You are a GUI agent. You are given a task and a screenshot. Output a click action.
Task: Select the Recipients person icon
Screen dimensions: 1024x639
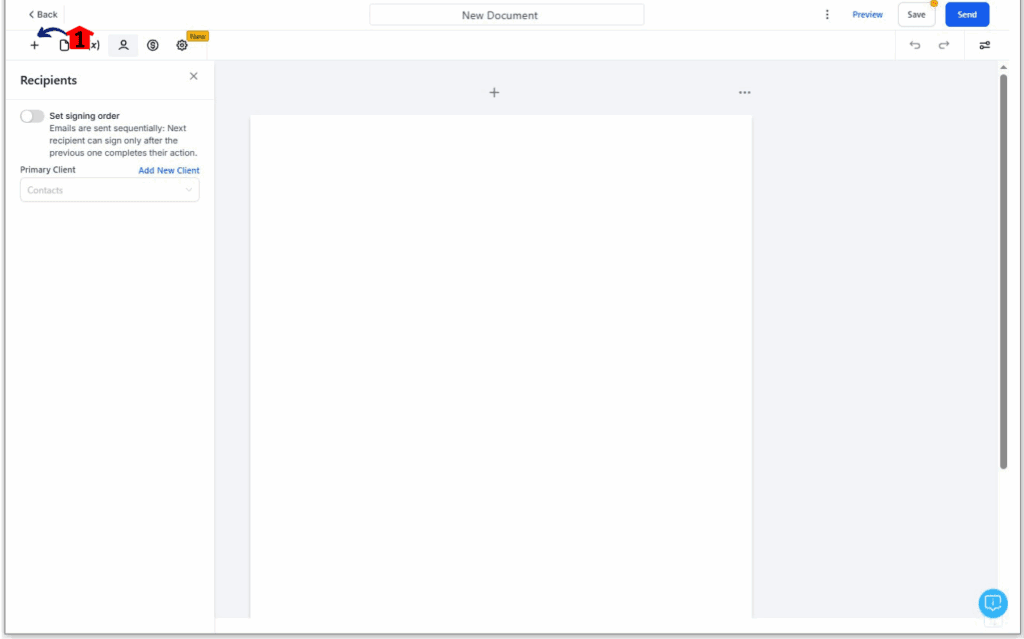click(123, 45)
